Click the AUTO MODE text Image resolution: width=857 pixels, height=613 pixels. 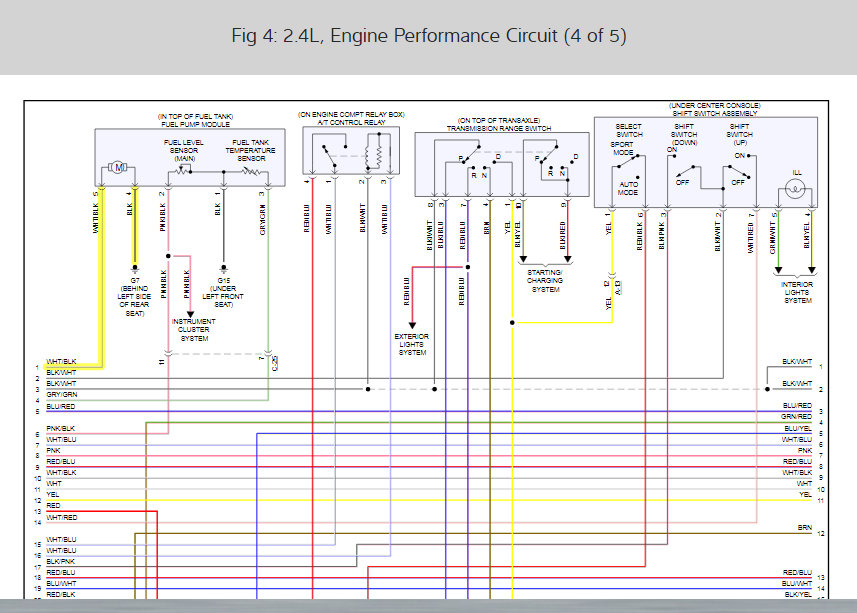pos(628,188)
